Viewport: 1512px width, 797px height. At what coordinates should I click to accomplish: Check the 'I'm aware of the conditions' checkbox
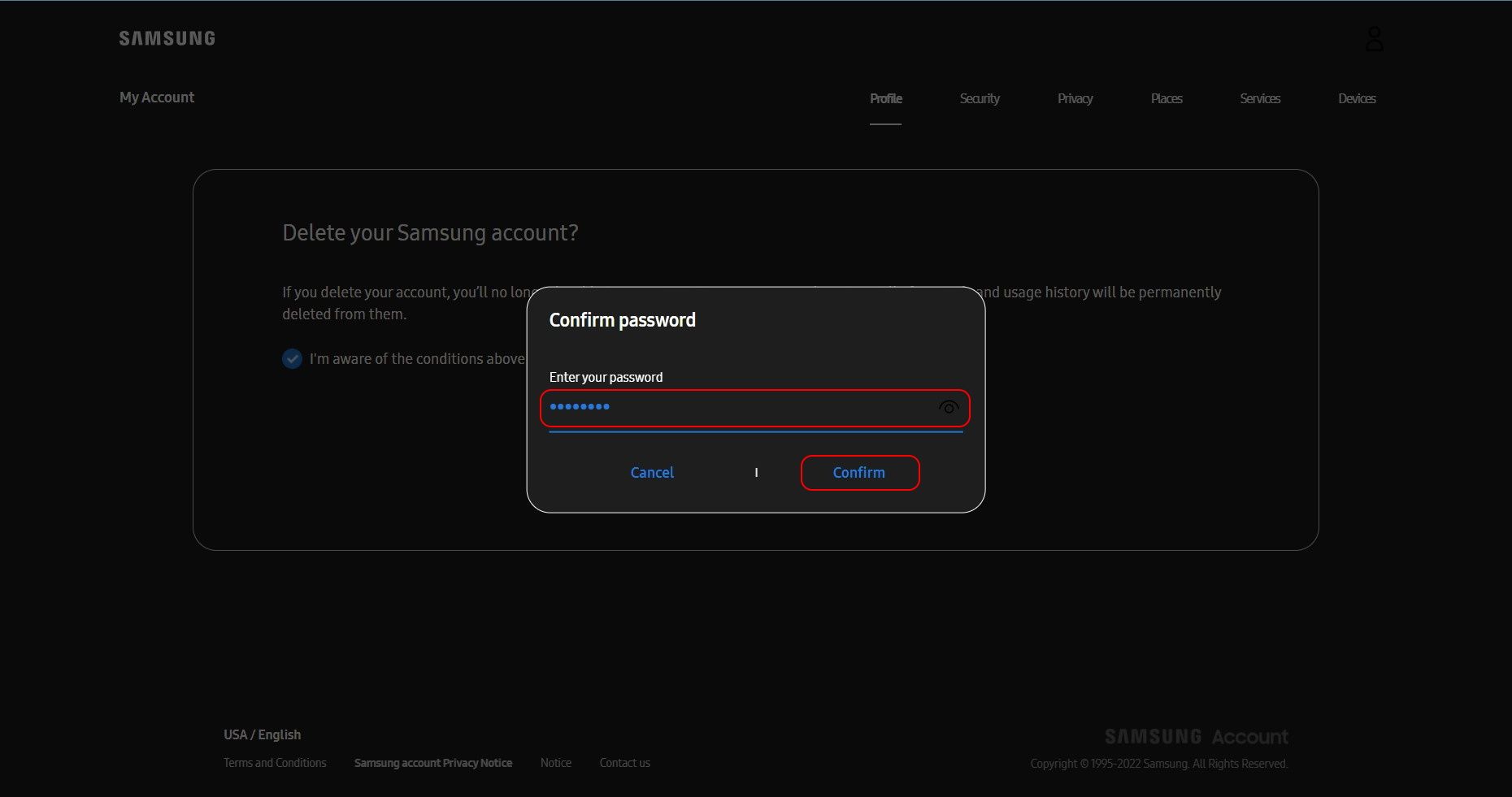[x=292, y=358]
